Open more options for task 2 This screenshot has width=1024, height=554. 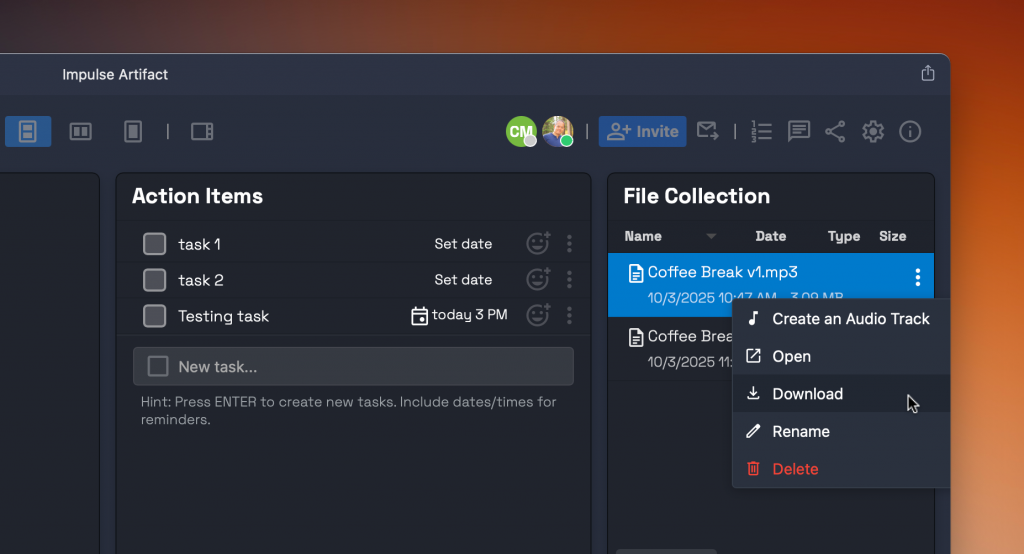(569, 280)
